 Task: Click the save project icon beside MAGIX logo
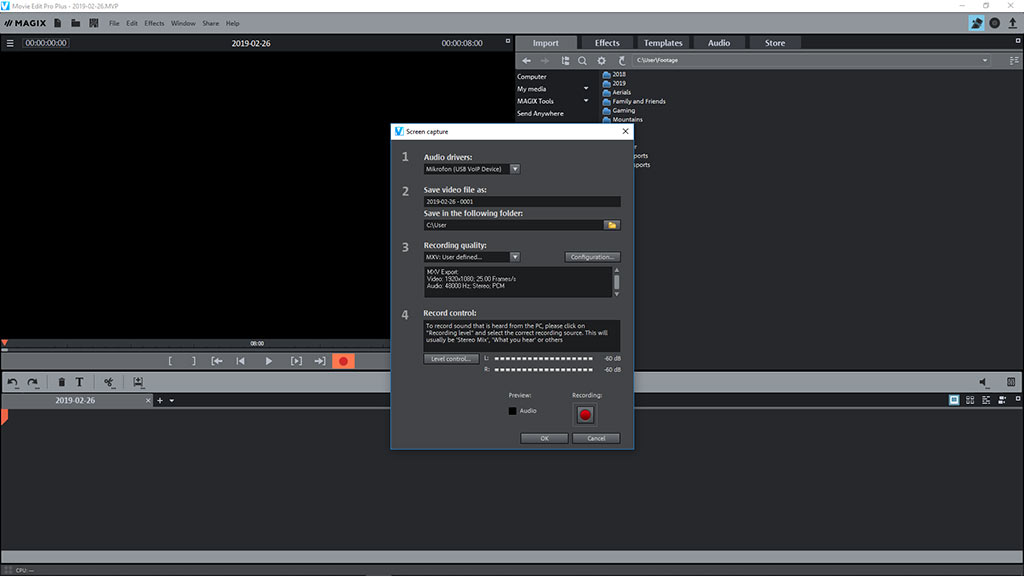[x=94, y=23]
